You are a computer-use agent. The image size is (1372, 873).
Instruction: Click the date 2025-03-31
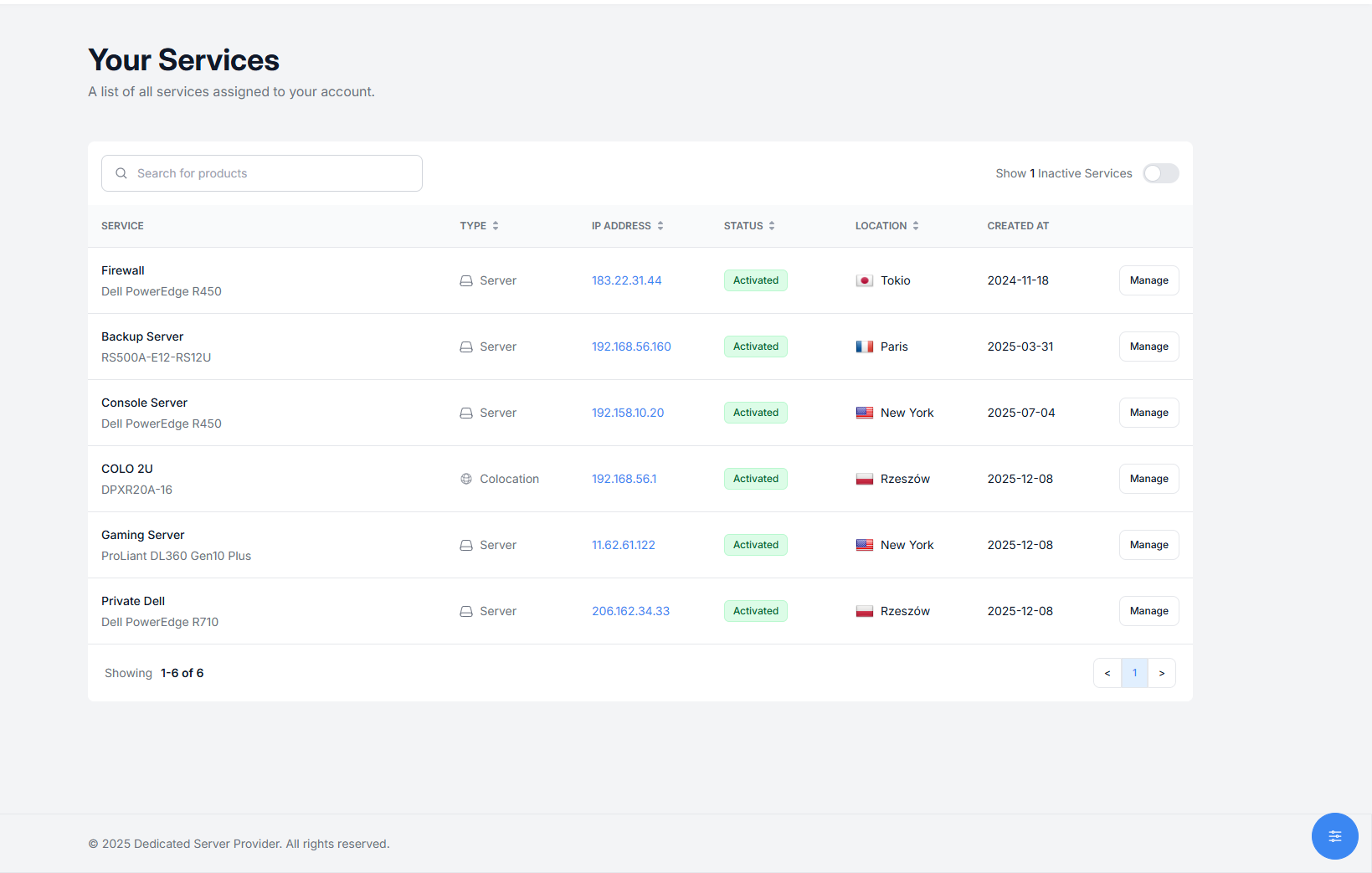point(1020,347)
